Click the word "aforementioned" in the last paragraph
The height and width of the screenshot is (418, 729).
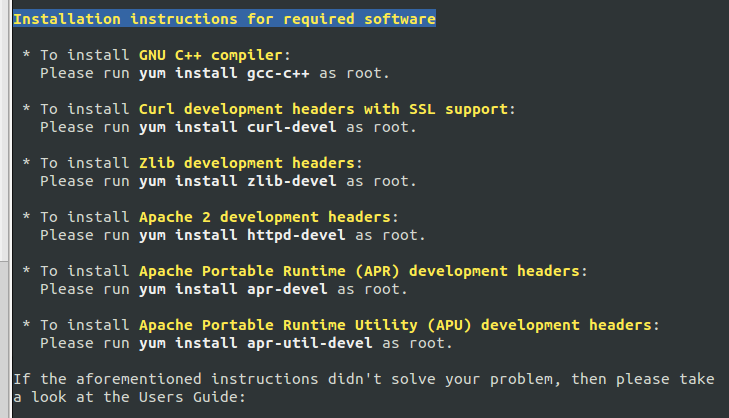(x=139, y=379)
